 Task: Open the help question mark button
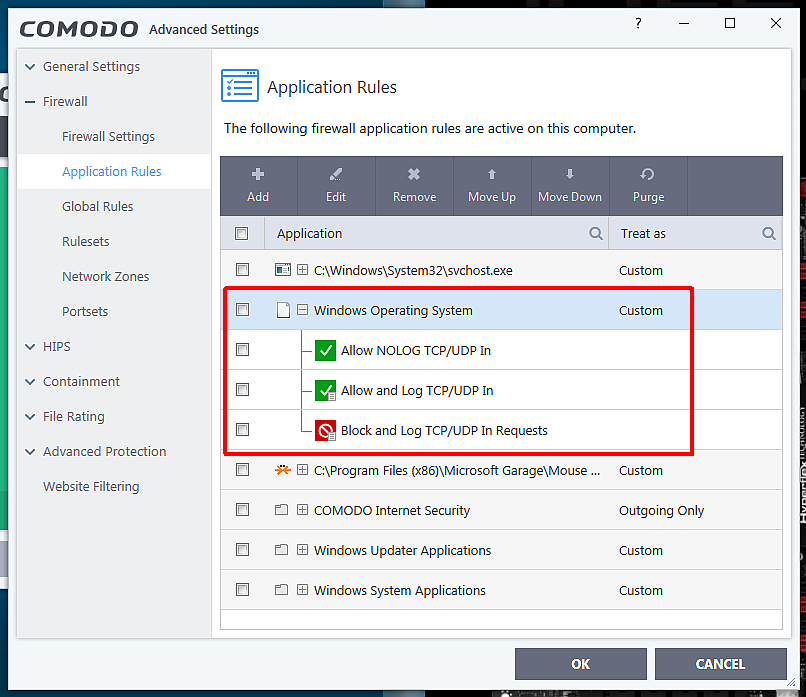638,23
